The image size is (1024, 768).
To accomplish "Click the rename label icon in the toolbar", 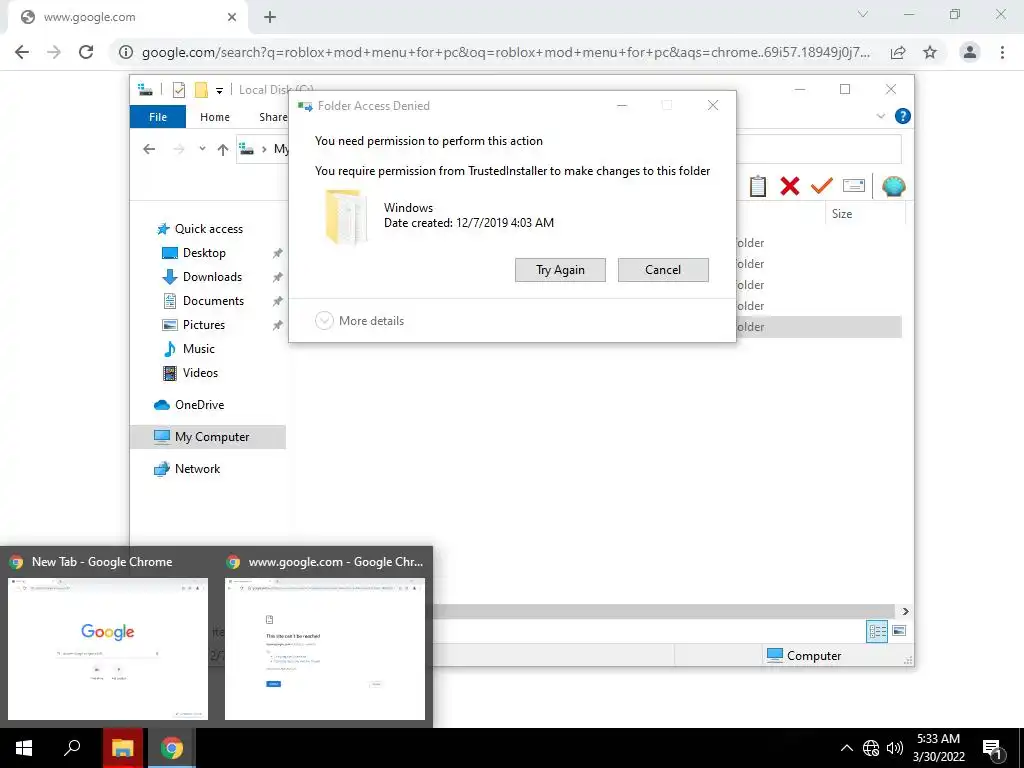I will tap(854, 185).
